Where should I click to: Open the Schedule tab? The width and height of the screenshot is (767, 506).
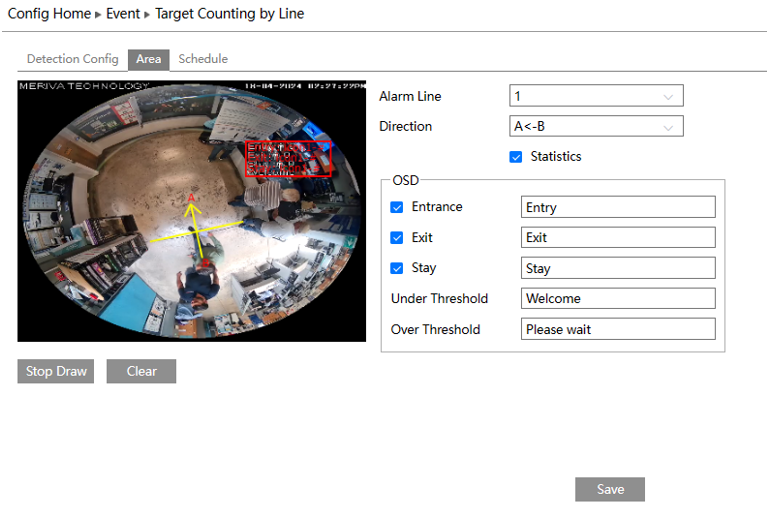[203, 59]
